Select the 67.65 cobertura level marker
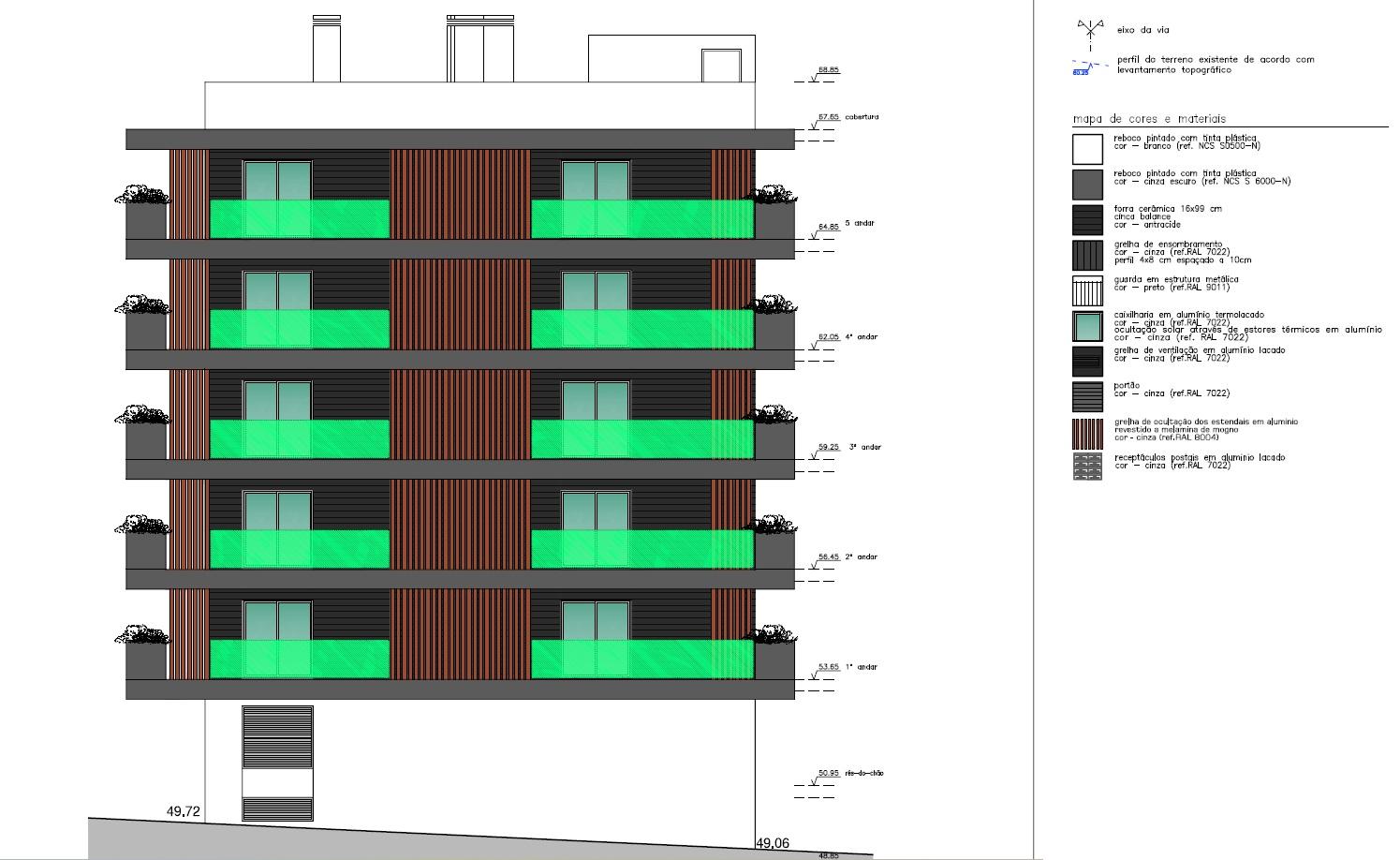This screenshot has height=860, width=1400. [847, 117]
